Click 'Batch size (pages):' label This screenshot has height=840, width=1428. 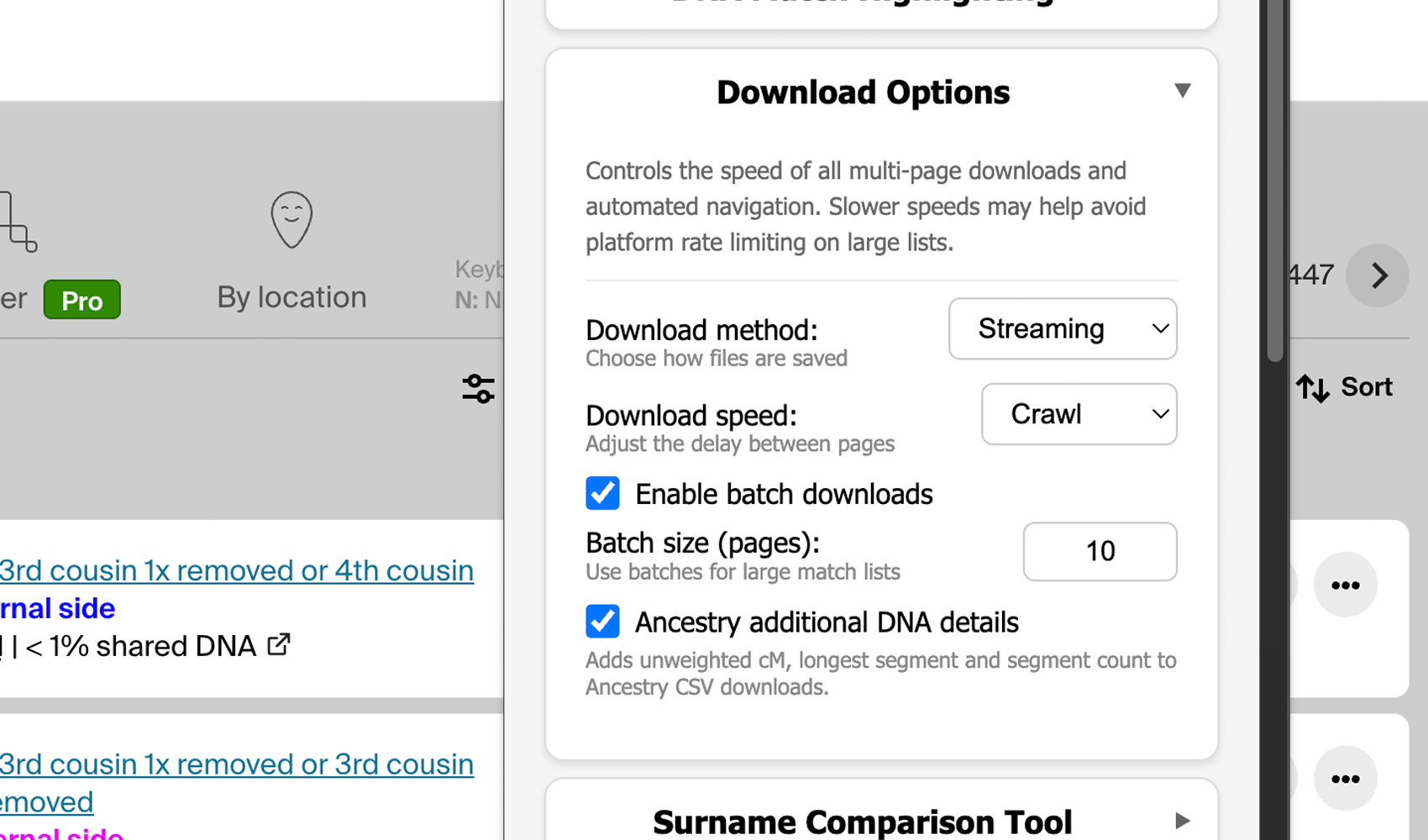[703, 543]
